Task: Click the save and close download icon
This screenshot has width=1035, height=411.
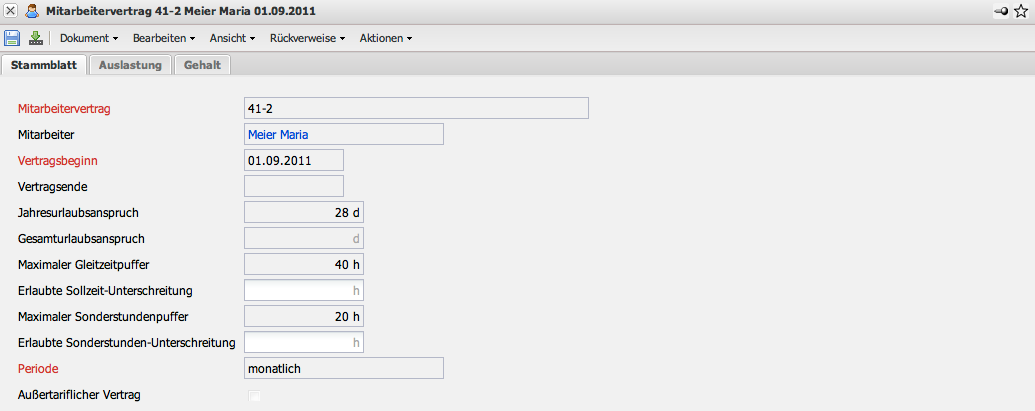Action: click(x=36, y=38)
